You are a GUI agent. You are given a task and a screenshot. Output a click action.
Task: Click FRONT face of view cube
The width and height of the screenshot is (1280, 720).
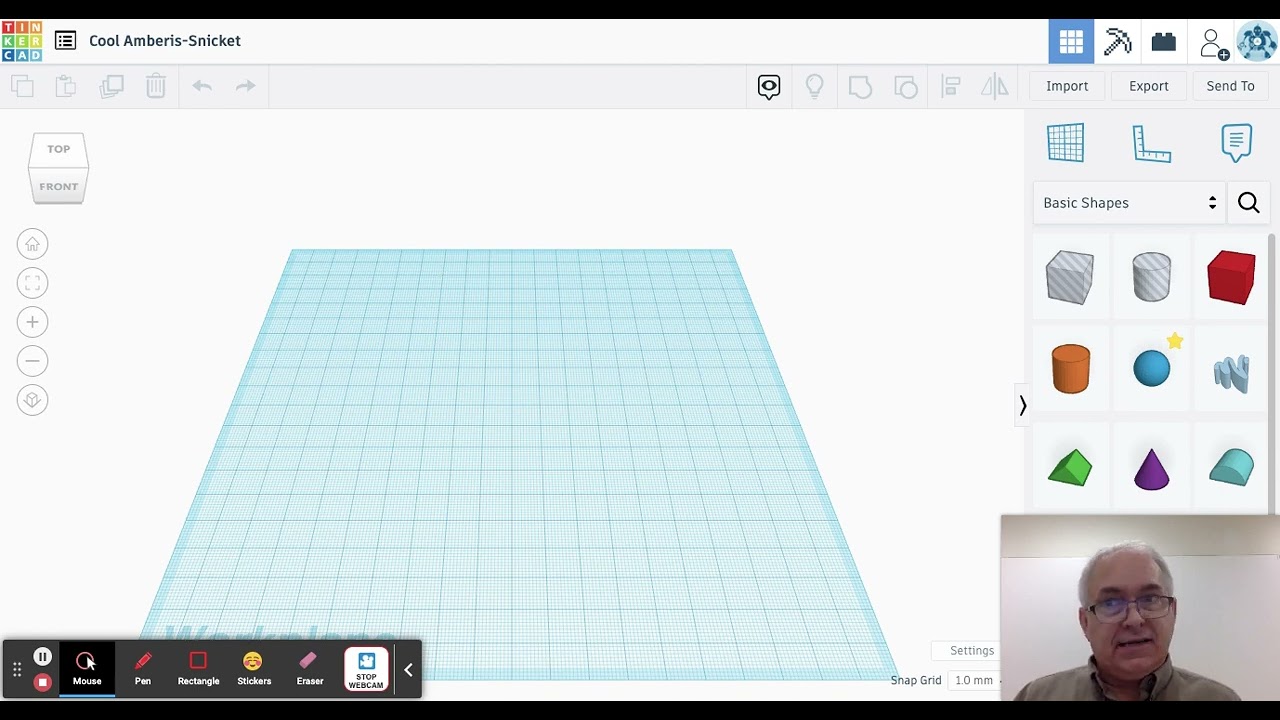[58, 186]
